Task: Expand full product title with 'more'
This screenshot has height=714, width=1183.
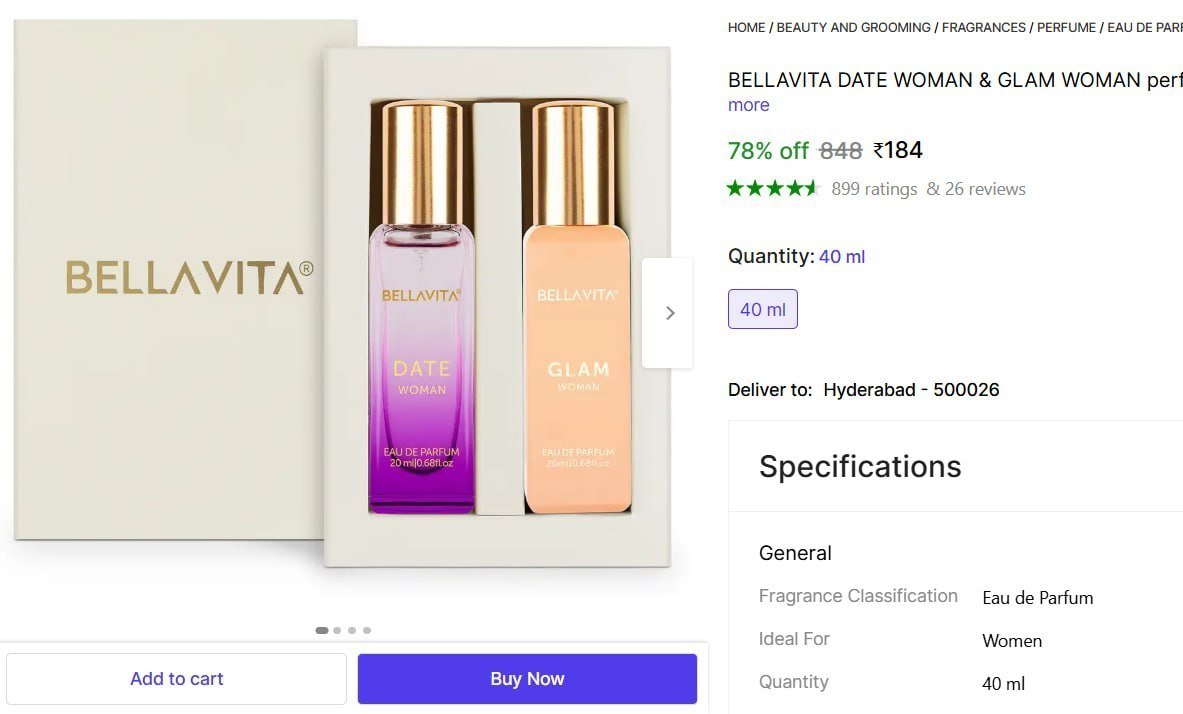Action: (748, 104)
